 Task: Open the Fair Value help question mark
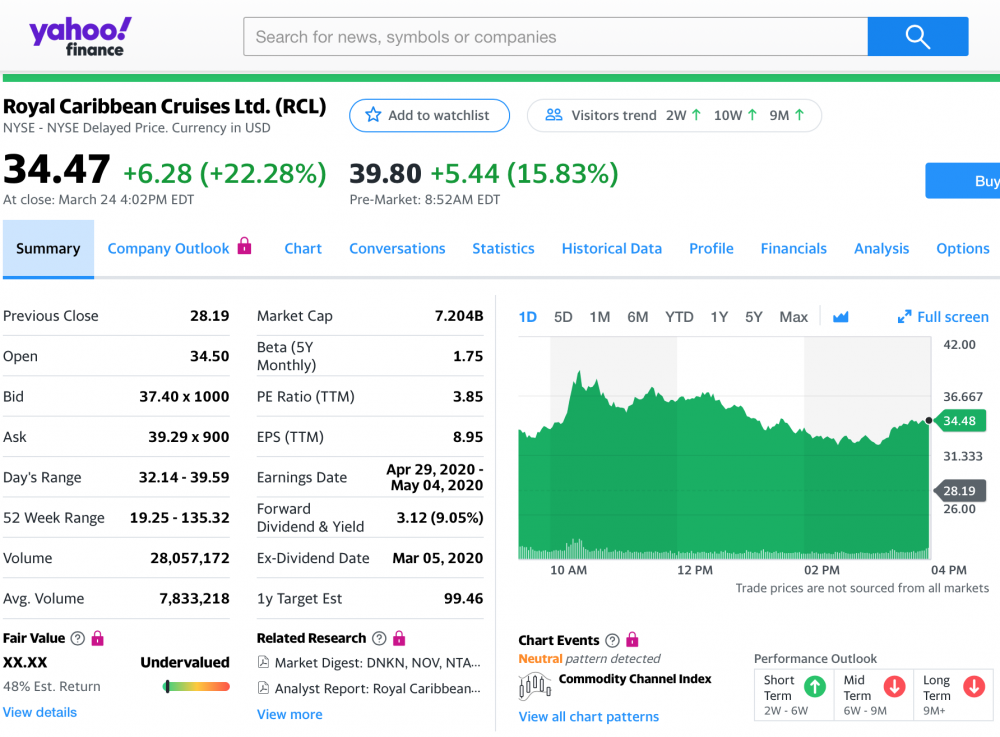coord(78,638)
